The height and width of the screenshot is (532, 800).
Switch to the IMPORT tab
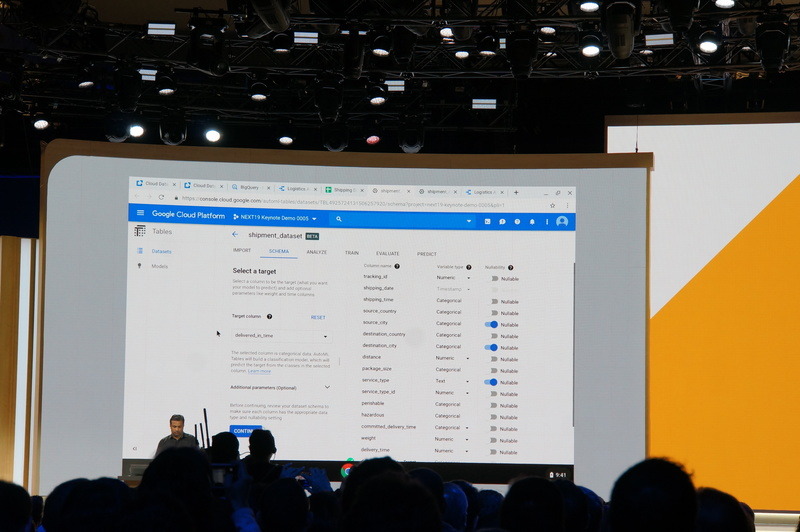click(242, 250)
